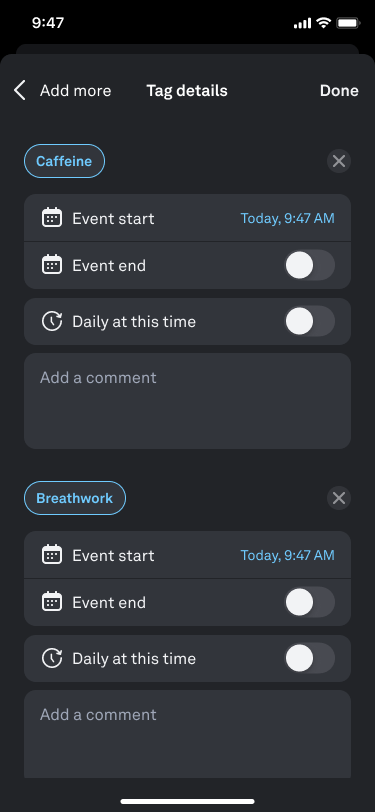Screen dimensions: 375x812
Task: Tap Breathwork daily repeat clock icon
Action: (52, 659)
